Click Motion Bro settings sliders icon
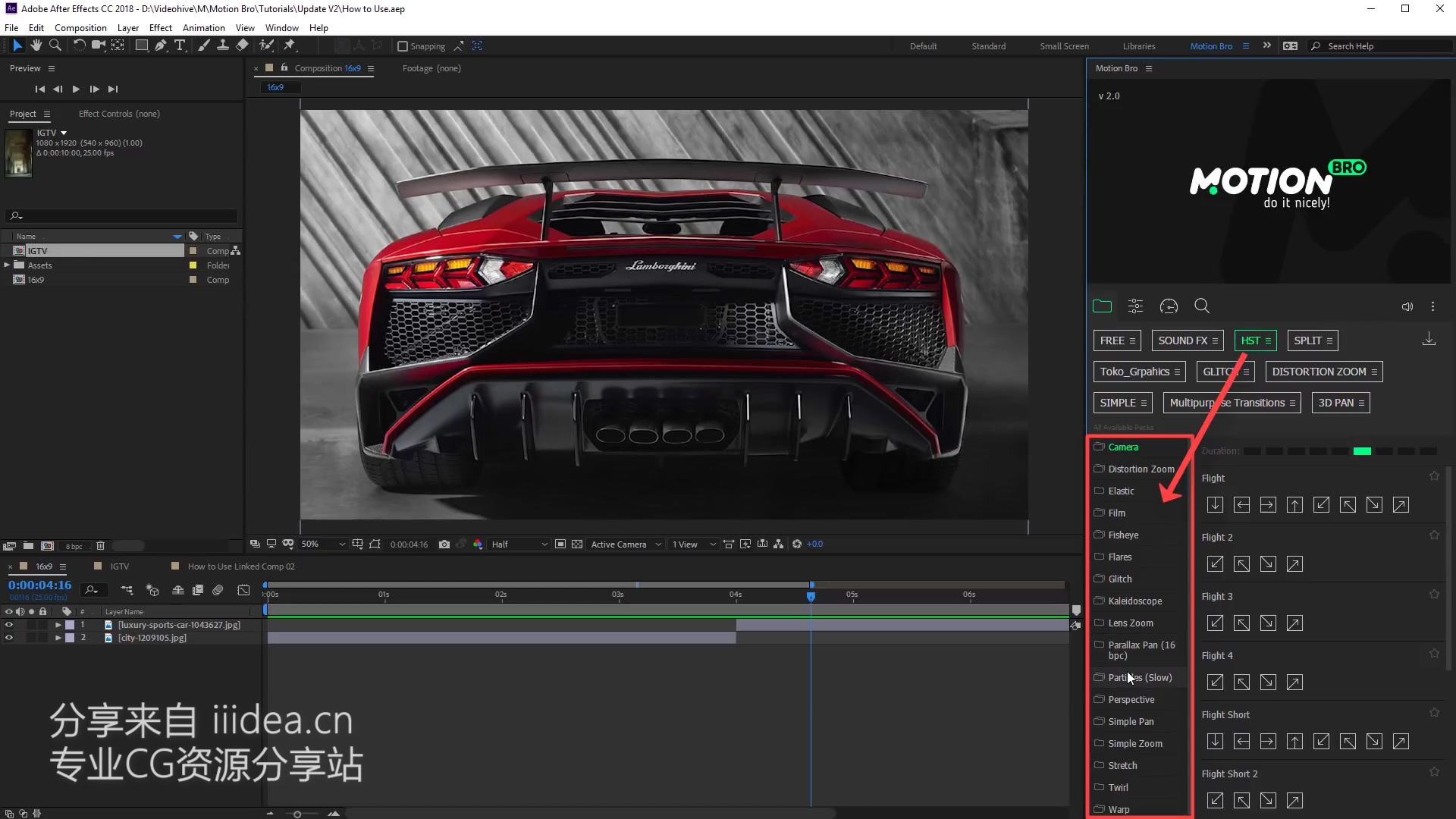This screenshot has width=1456, height=819. 1135,306
